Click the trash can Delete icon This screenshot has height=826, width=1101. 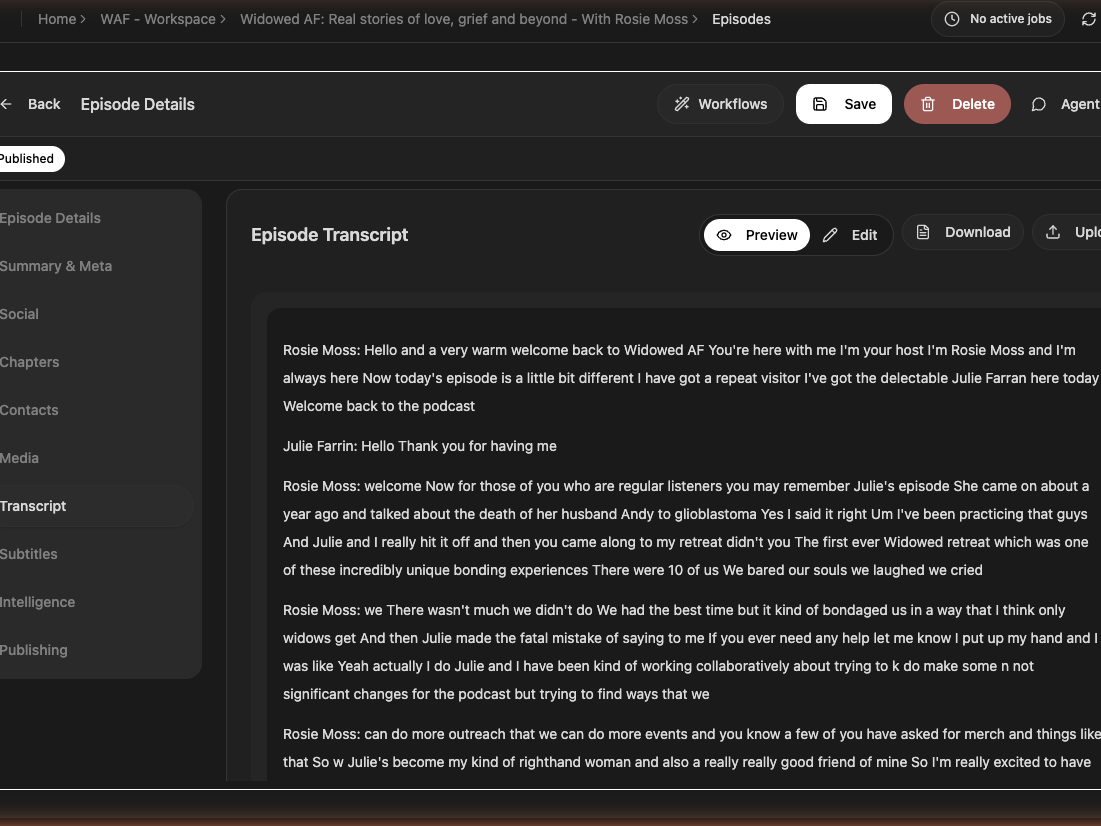click(928, 104)
